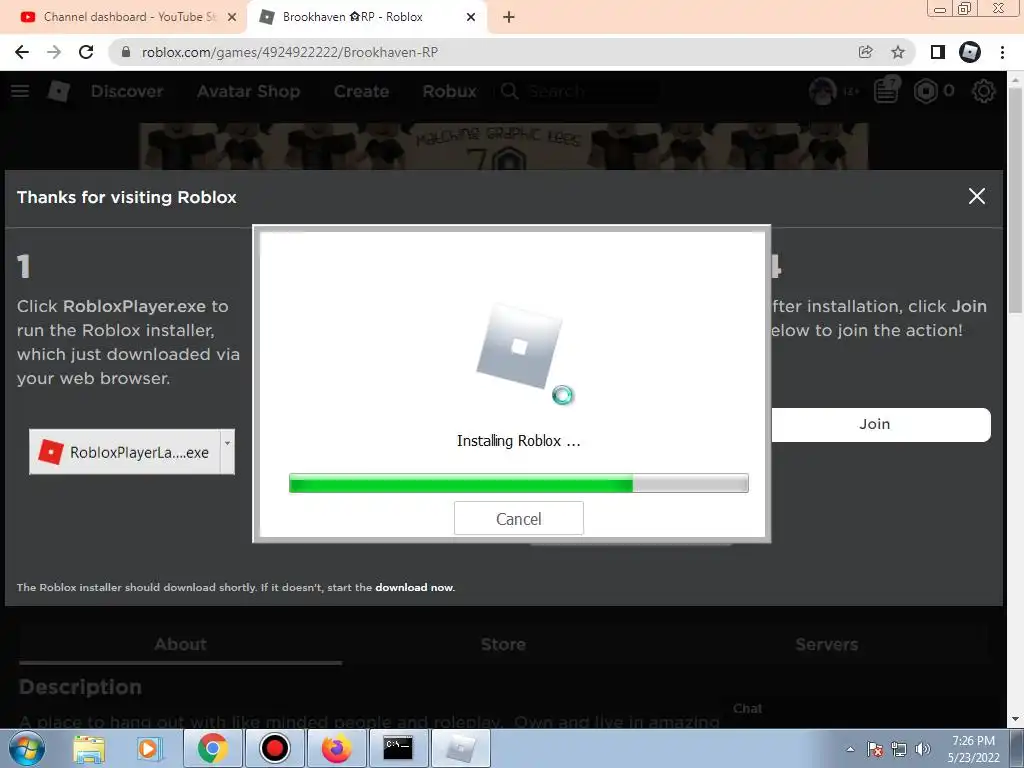Click the Join button
The image size is (1024, 768).
pos(880,424)
